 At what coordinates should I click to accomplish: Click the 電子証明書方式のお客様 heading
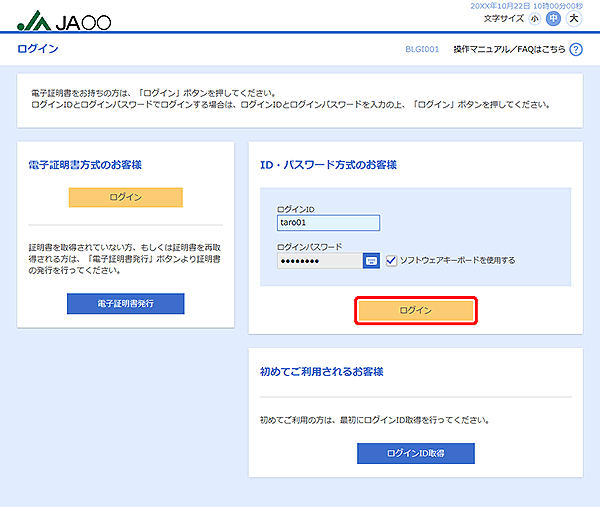[x=85, y=165]
